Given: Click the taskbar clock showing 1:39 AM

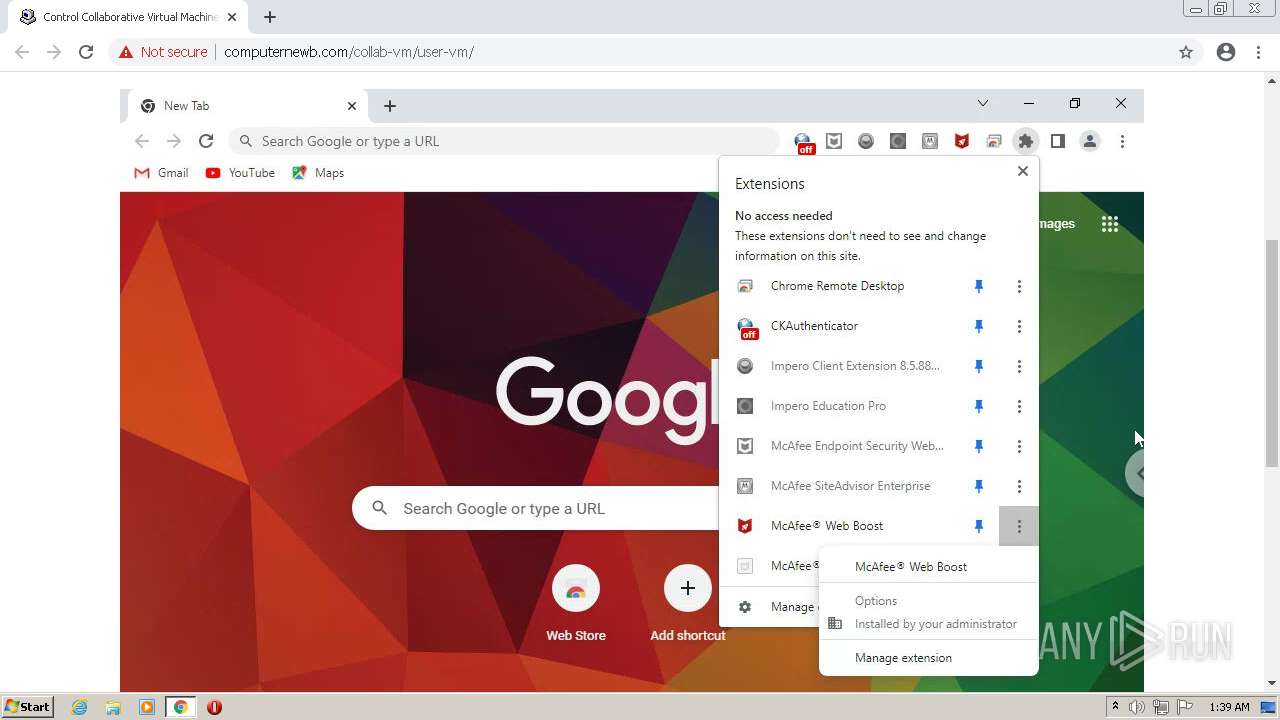Looking at the screenshot, I should 1229,707.
